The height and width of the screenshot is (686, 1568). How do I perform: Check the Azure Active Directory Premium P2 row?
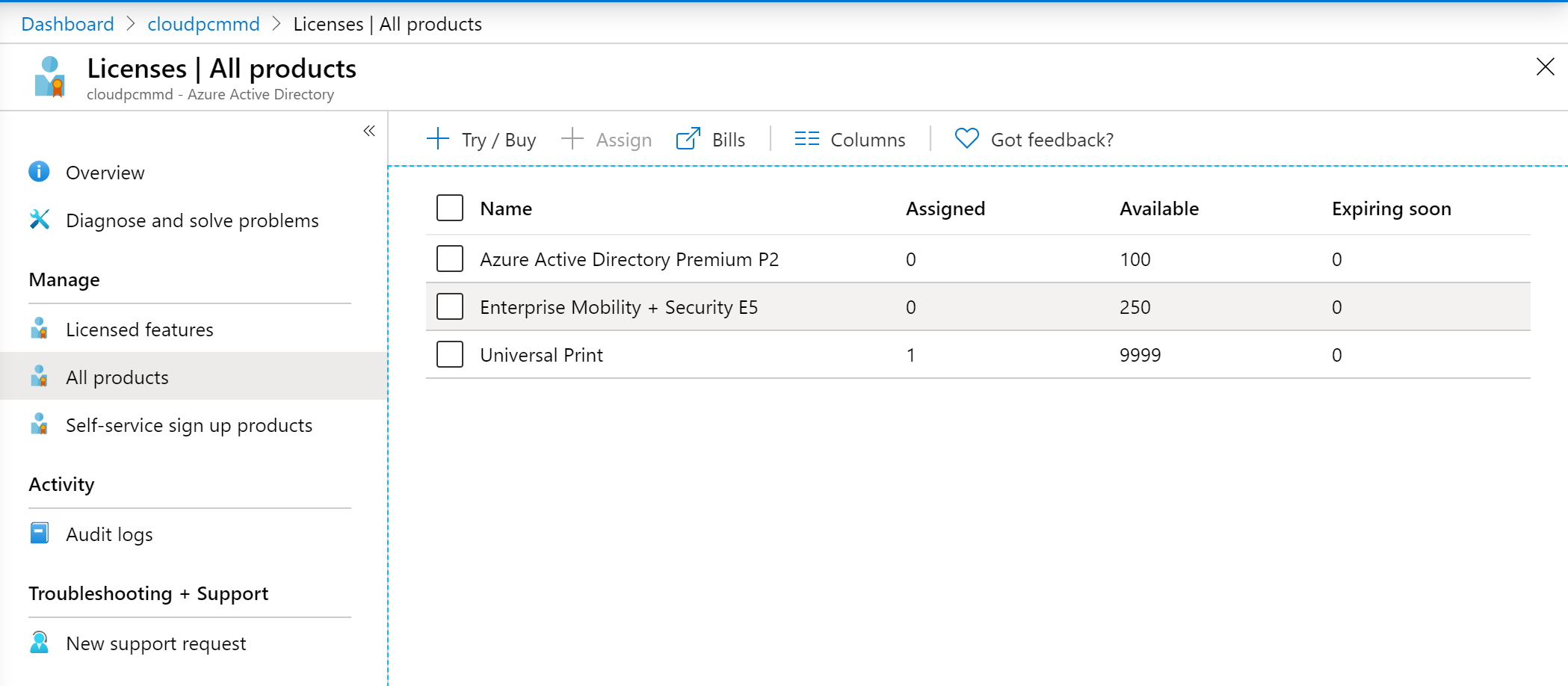pos(450,259)
